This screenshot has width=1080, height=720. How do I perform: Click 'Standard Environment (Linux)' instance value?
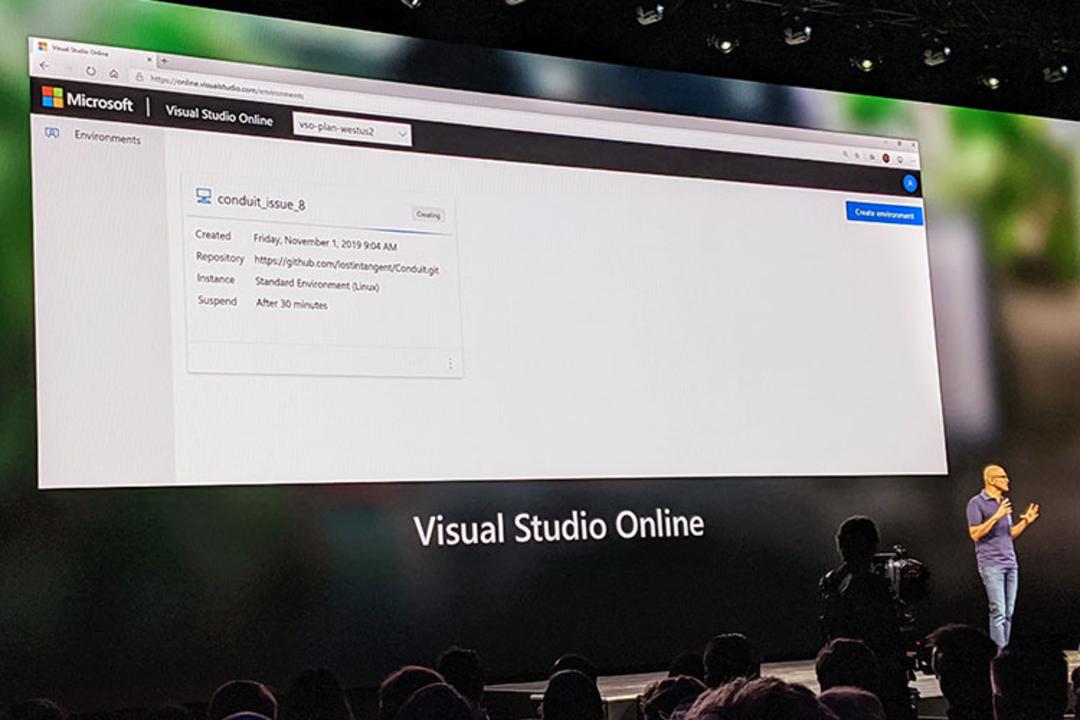tap(317, 284)
